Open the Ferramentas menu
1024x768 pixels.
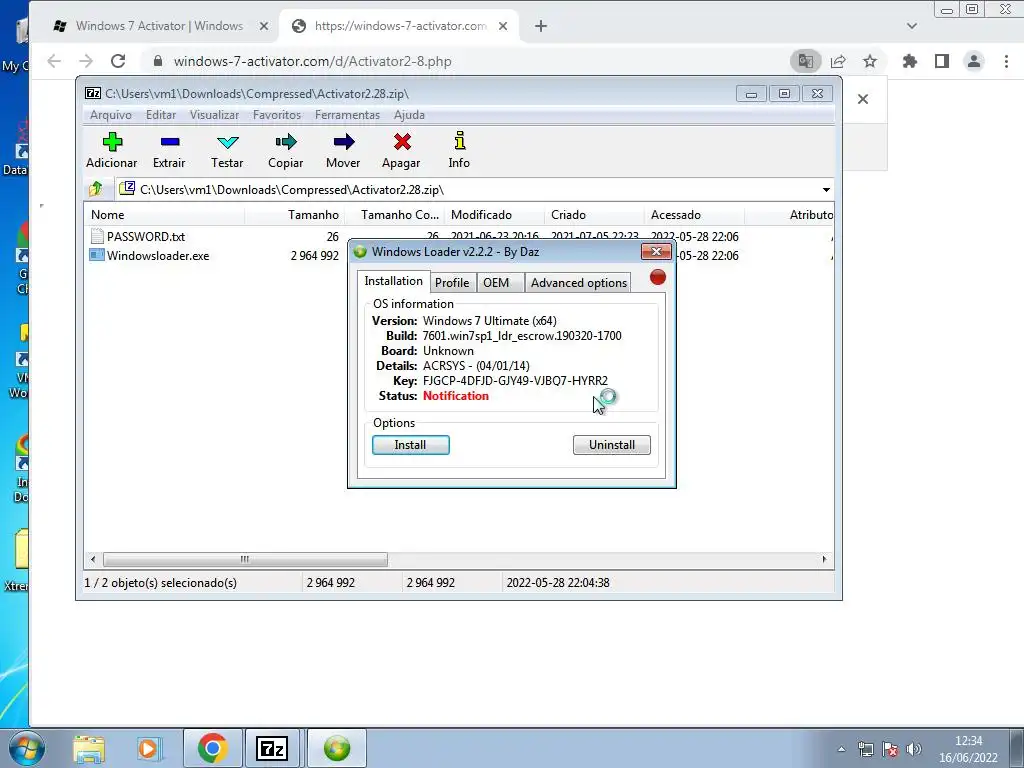click(x=347, y=115)
